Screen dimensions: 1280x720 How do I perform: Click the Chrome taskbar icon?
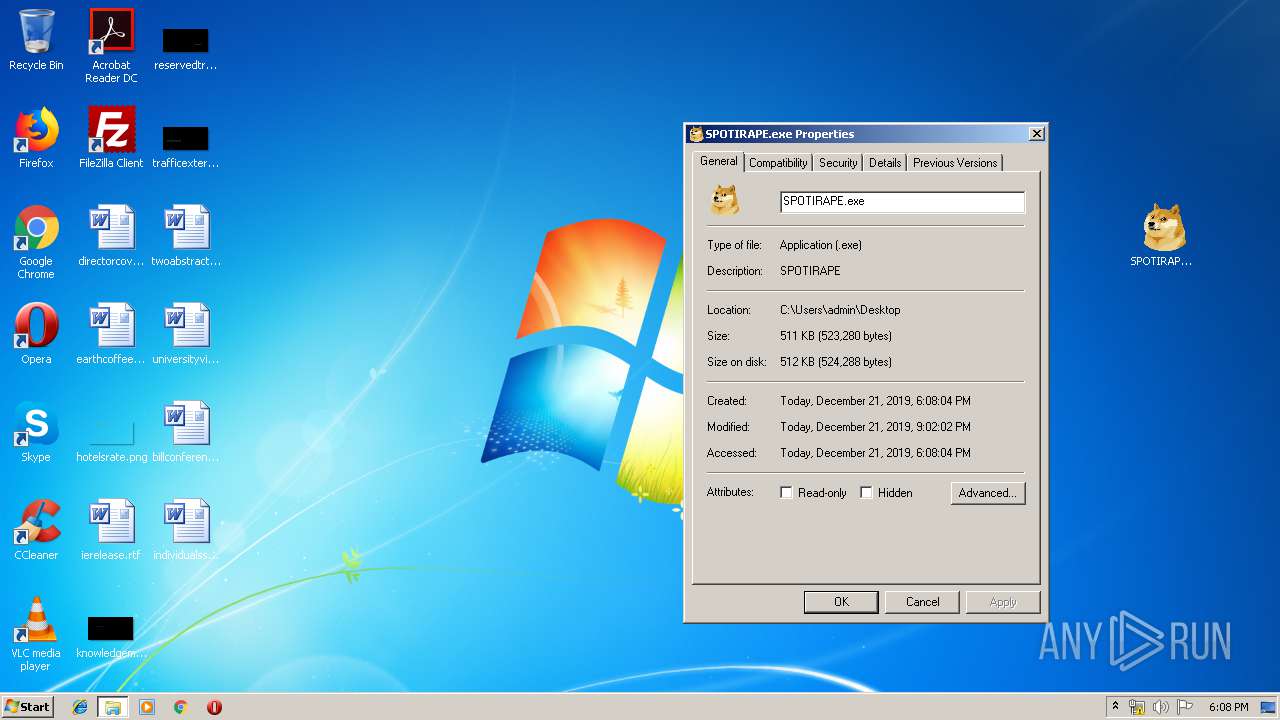(x=181, y=707)
